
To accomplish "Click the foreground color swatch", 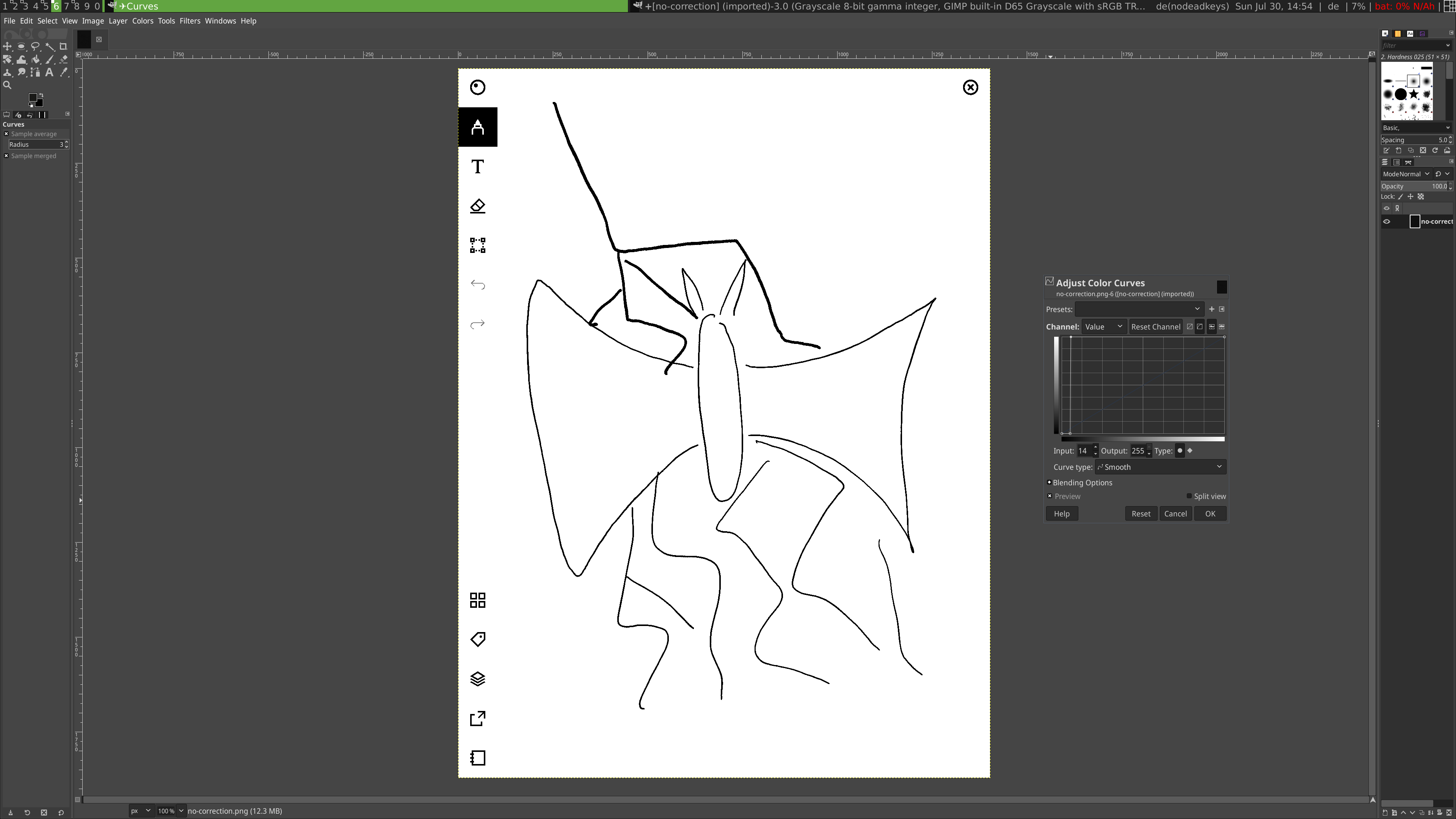I will [33, 97].
